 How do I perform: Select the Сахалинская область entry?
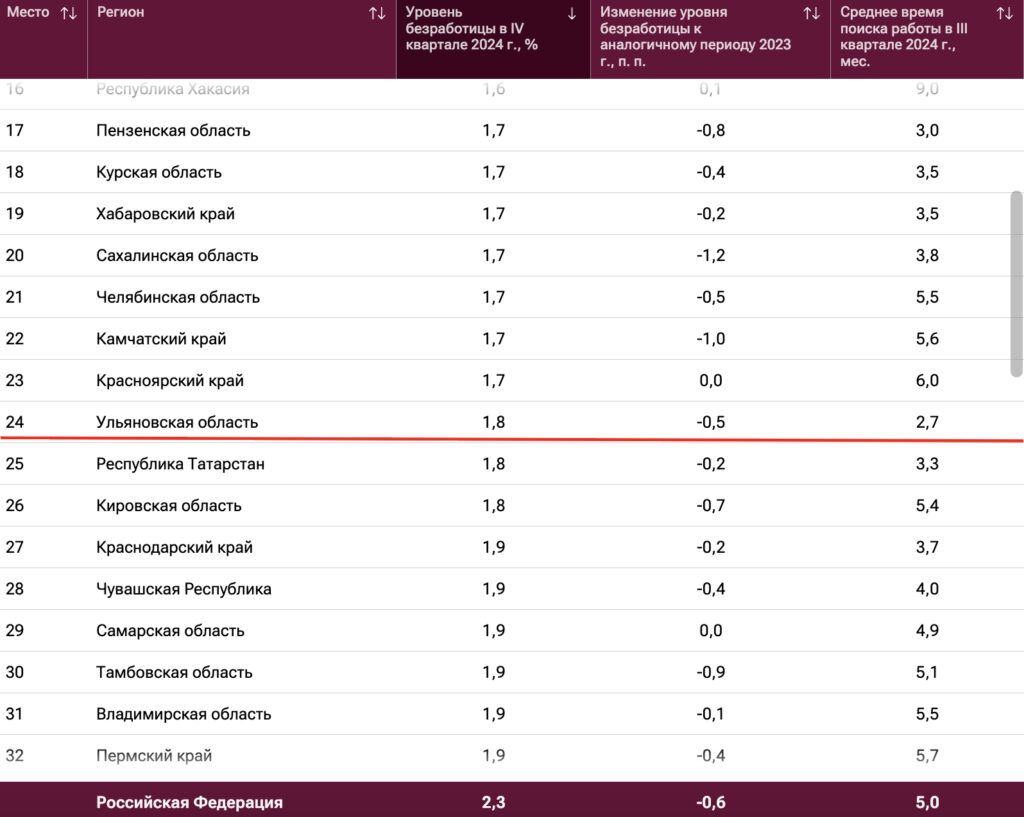[177, 255]
